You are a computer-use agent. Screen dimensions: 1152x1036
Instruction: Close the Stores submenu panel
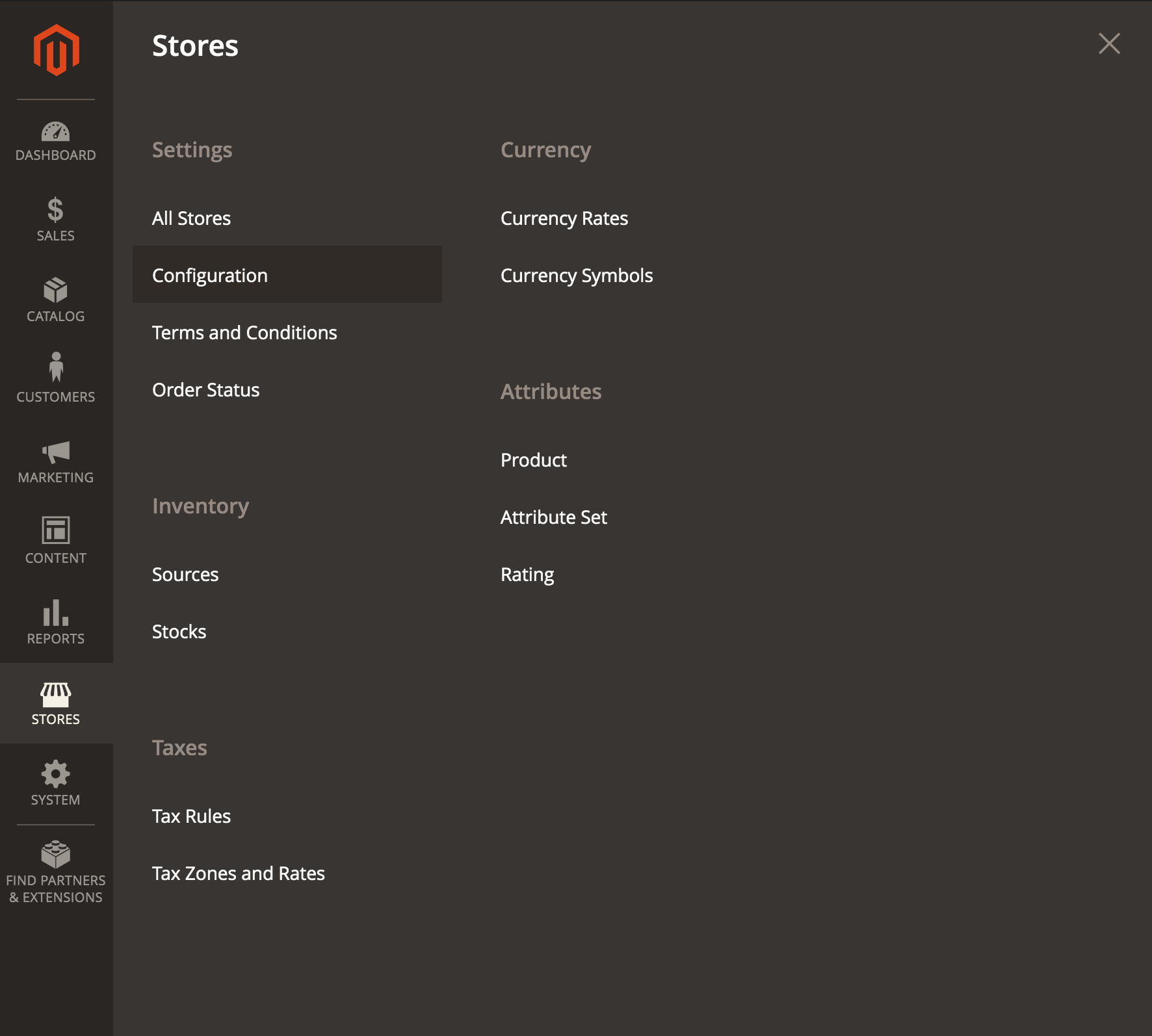[1109, 44]
